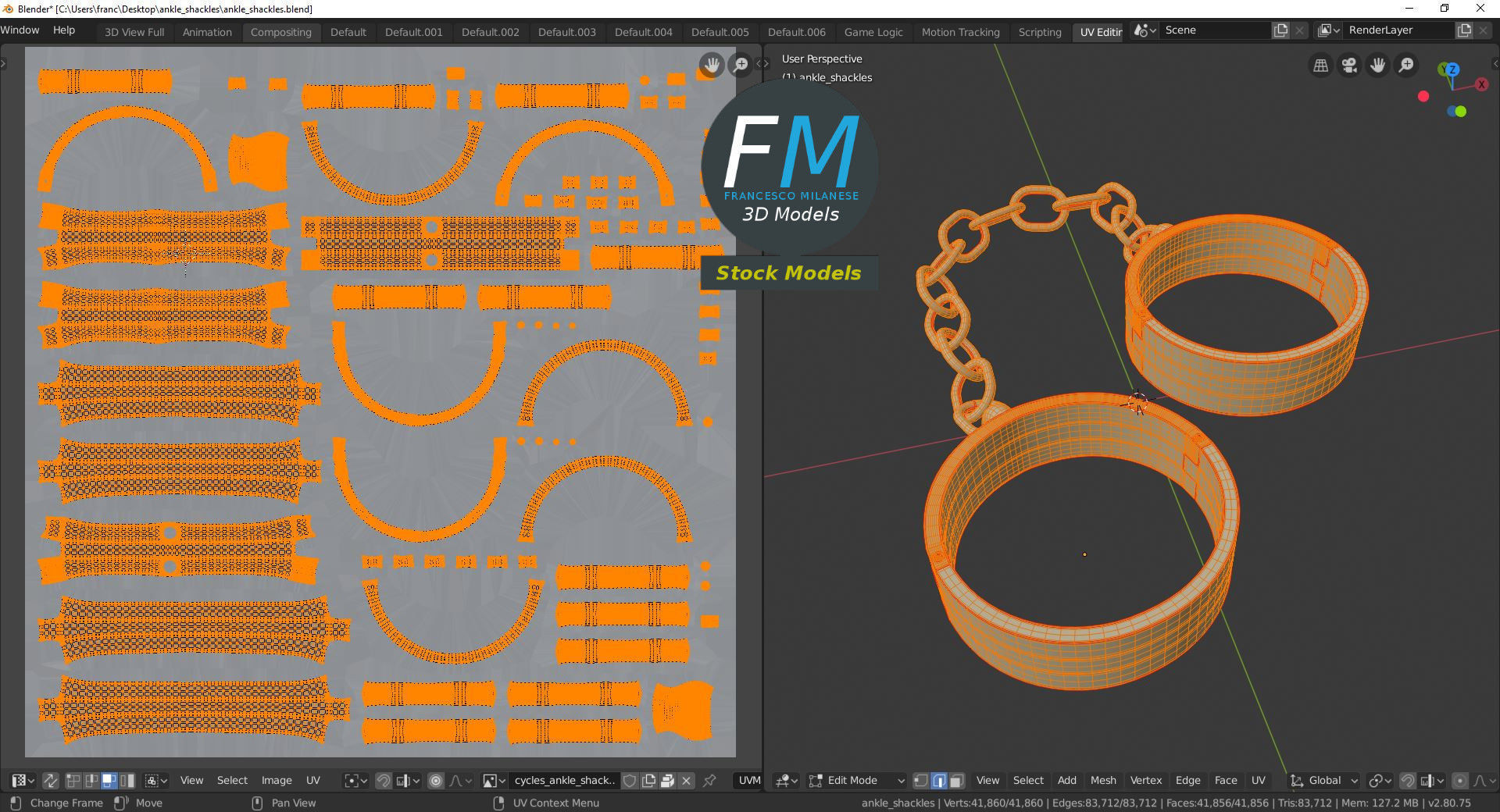Screen dimensions: 1500x812
Task: Select UV edge selection mode
Action: (x=91, y=780)
